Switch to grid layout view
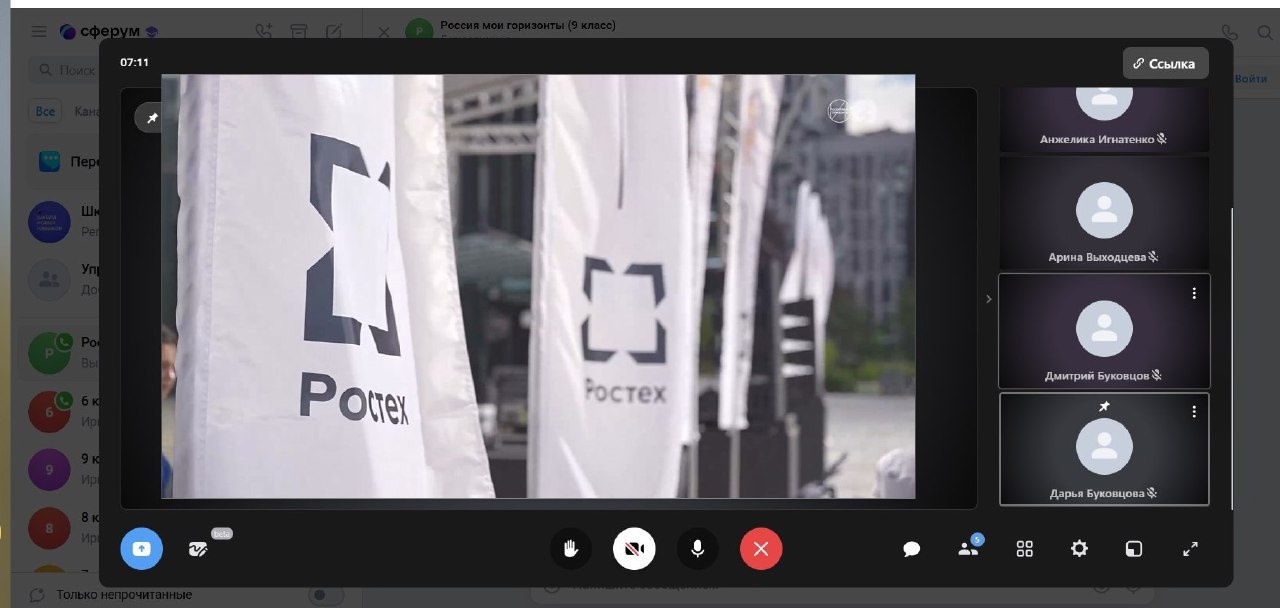Screen dimensions: 1280x608 click(1024, 549)
